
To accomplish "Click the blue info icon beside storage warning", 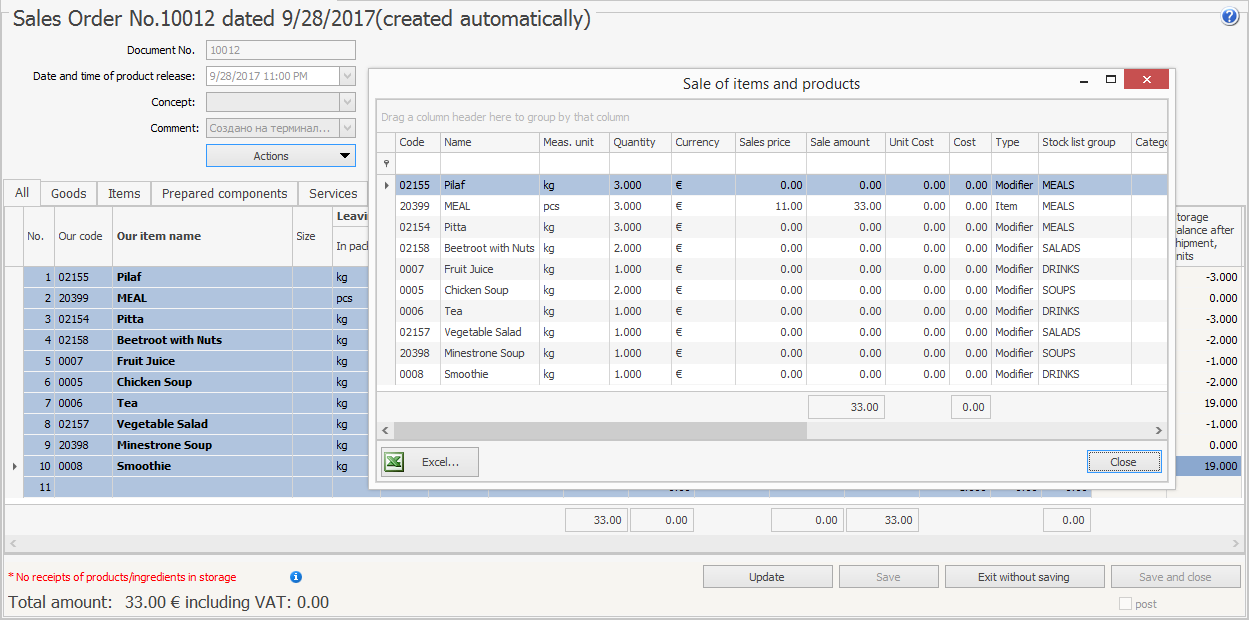I will 296,577.
